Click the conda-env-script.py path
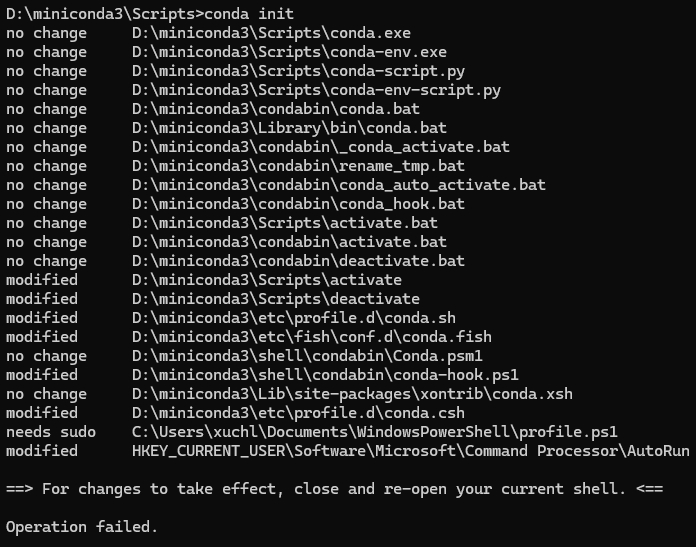This screenshot has width=696, height=547. point(316,91)
